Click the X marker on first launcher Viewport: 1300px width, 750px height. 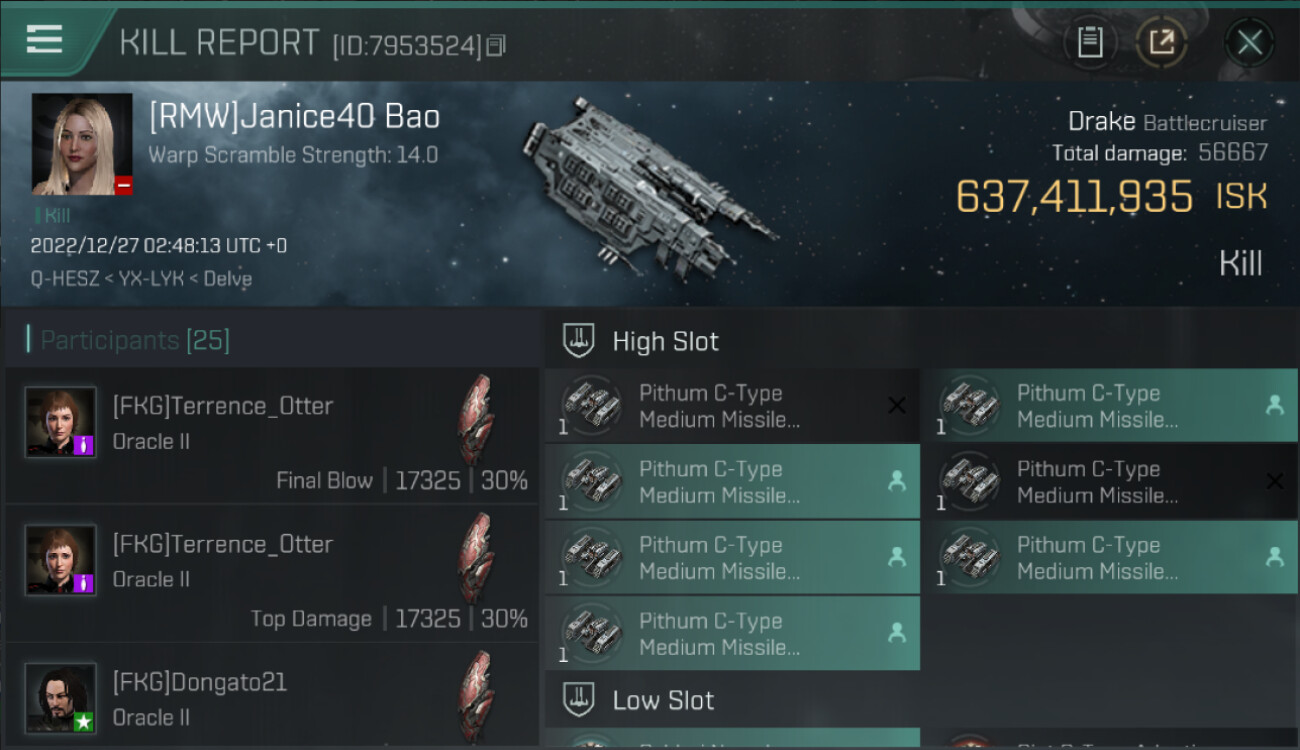pos(897,405)
